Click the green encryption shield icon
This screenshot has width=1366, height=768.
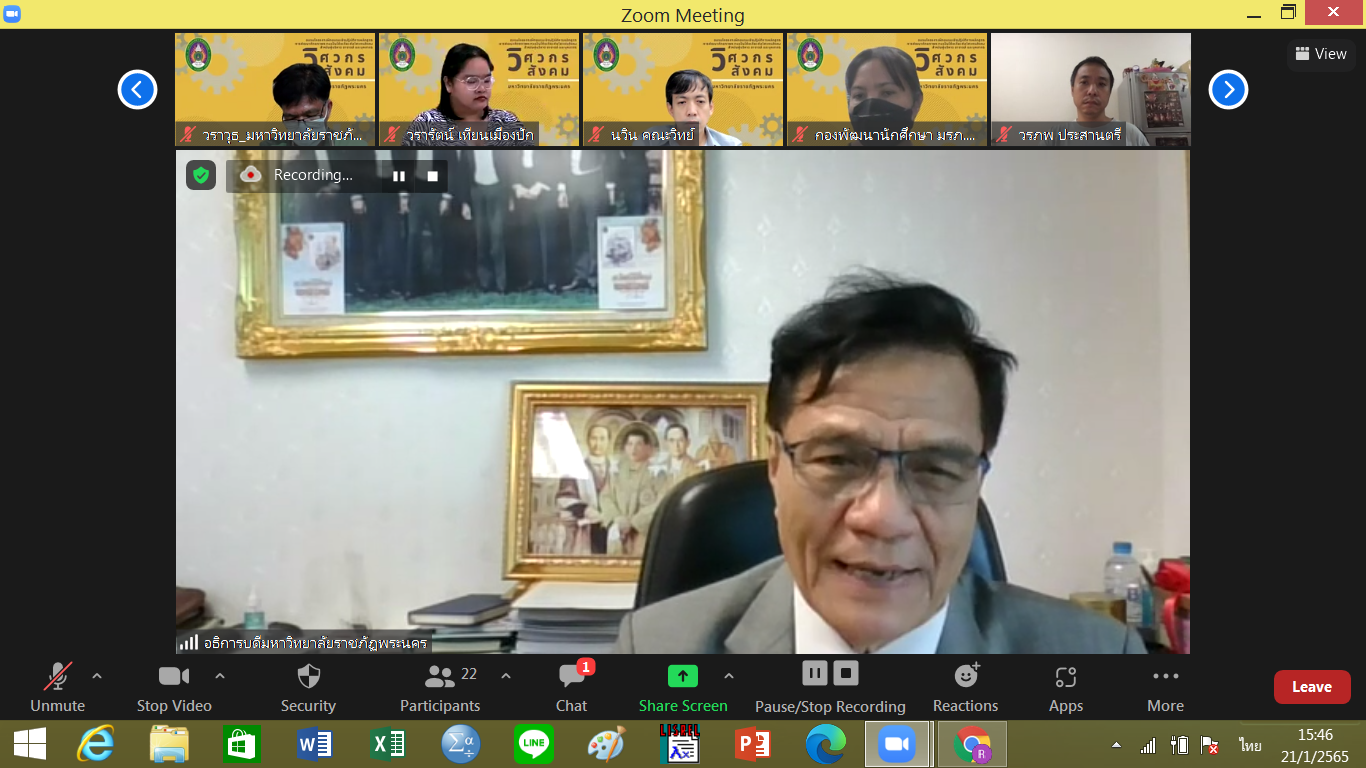pos(201,175)
